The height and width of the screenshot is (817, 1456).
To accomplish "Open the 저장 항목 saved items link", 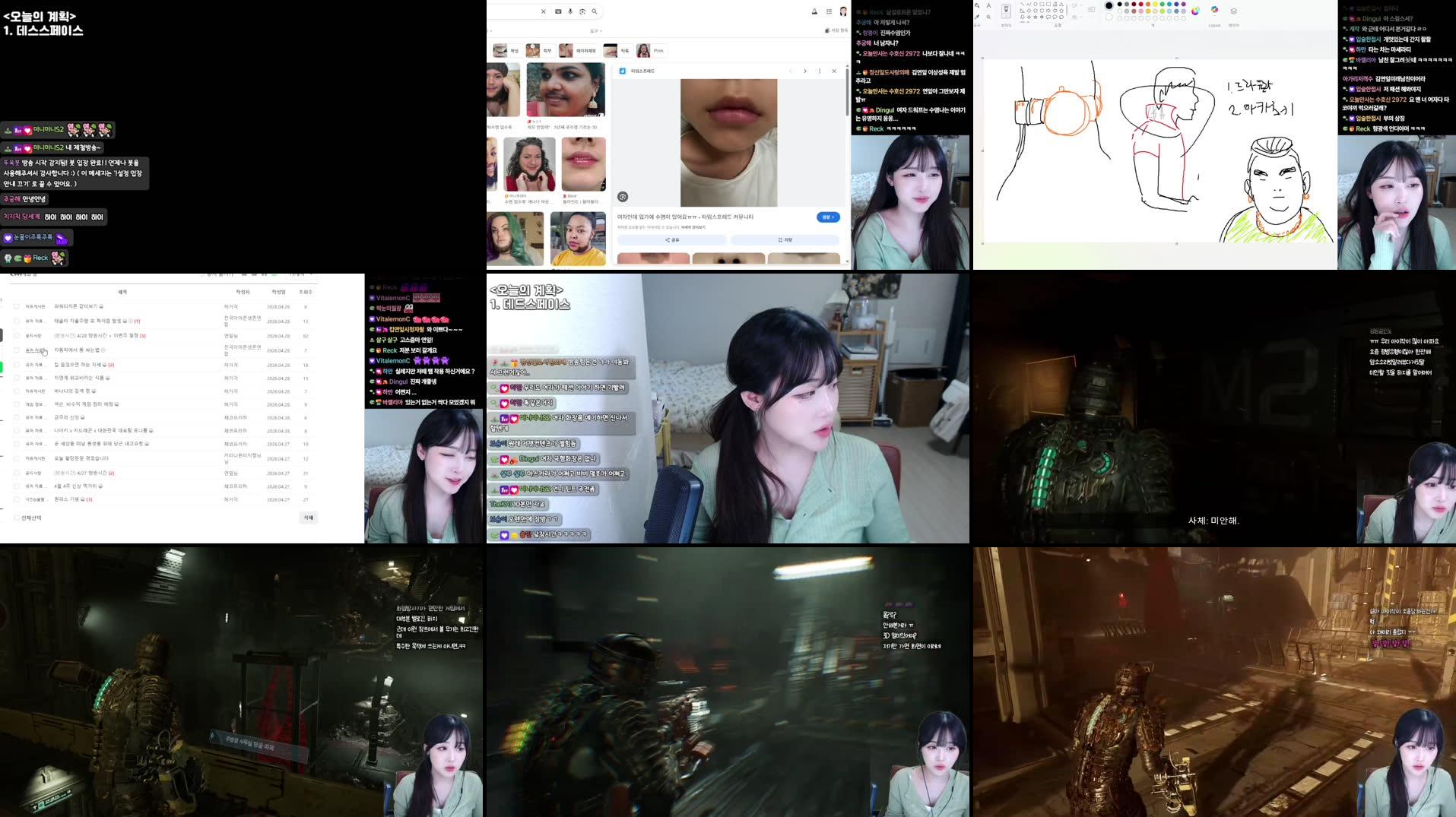I will [x=836, y=31].
